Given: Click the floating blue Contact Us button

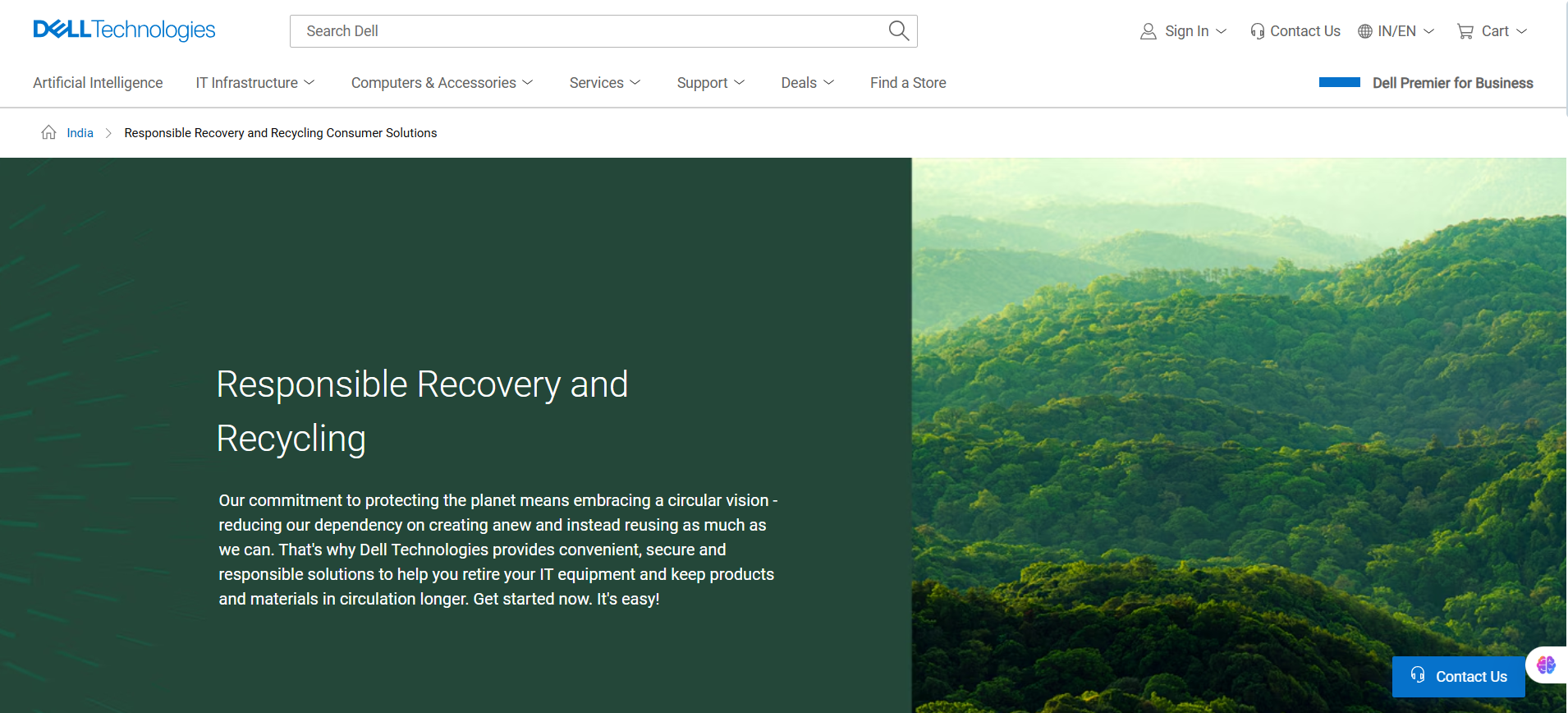Looking at the screenshot, I should (1458, 677).
